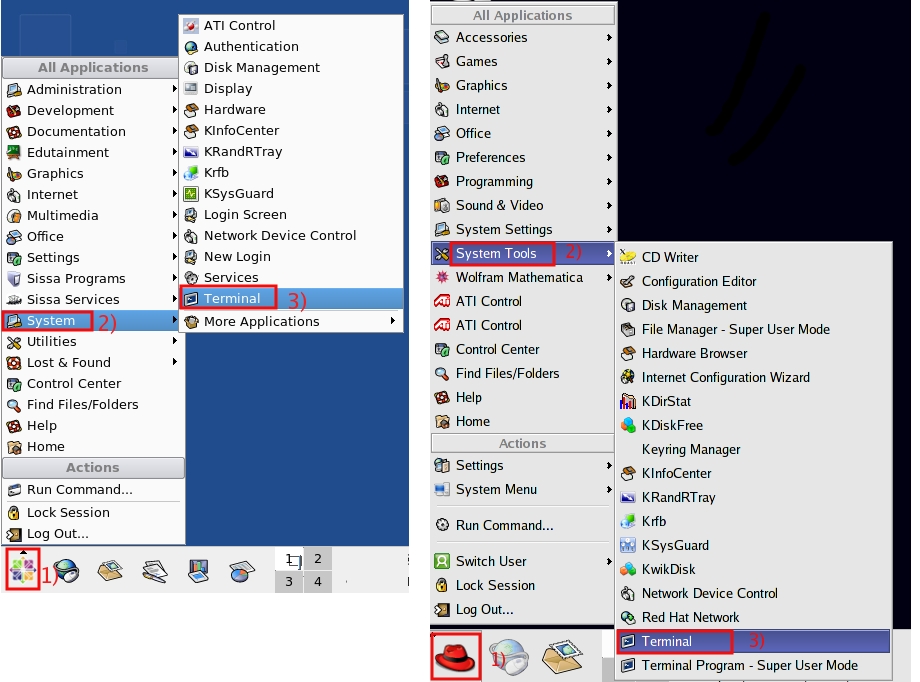
Task: Expand the Programming submenu
Action: pos(609,181)
